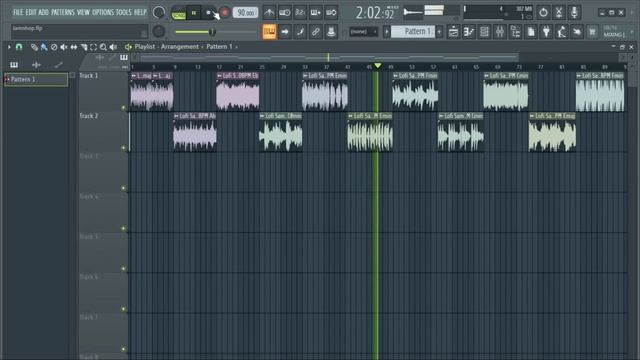The width and height of the screenshot is (640, 360).
Task: Click the tempo 90.000 display
Action: 246,13
